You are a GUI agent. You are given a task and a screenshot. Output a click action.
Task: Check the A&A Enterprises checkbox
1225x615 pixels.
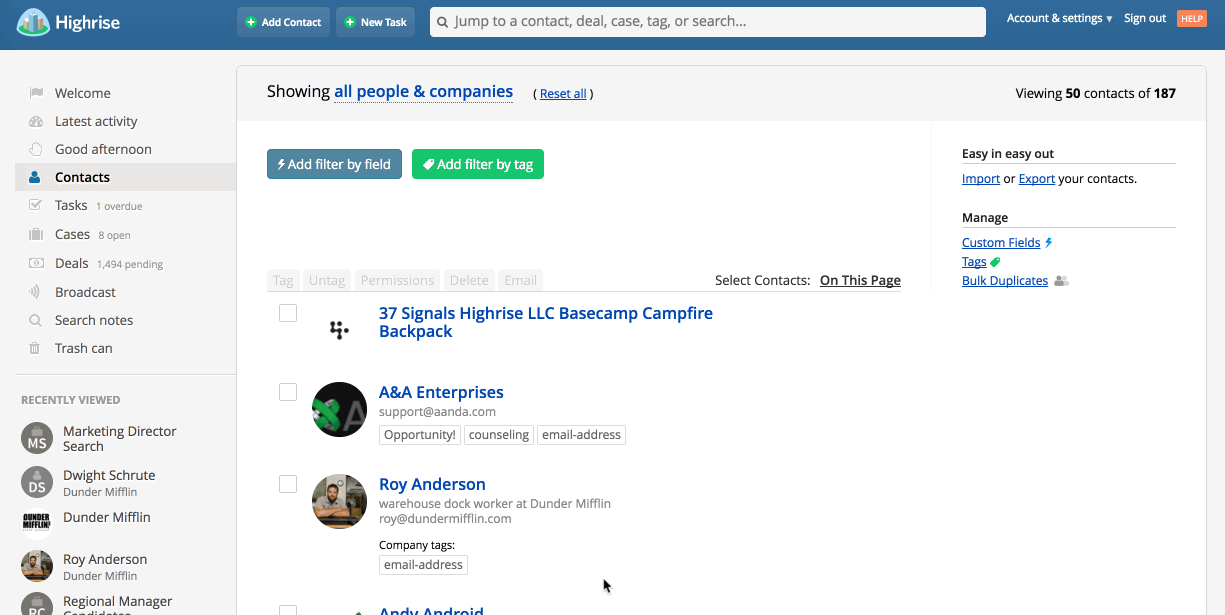click(288, 392)
